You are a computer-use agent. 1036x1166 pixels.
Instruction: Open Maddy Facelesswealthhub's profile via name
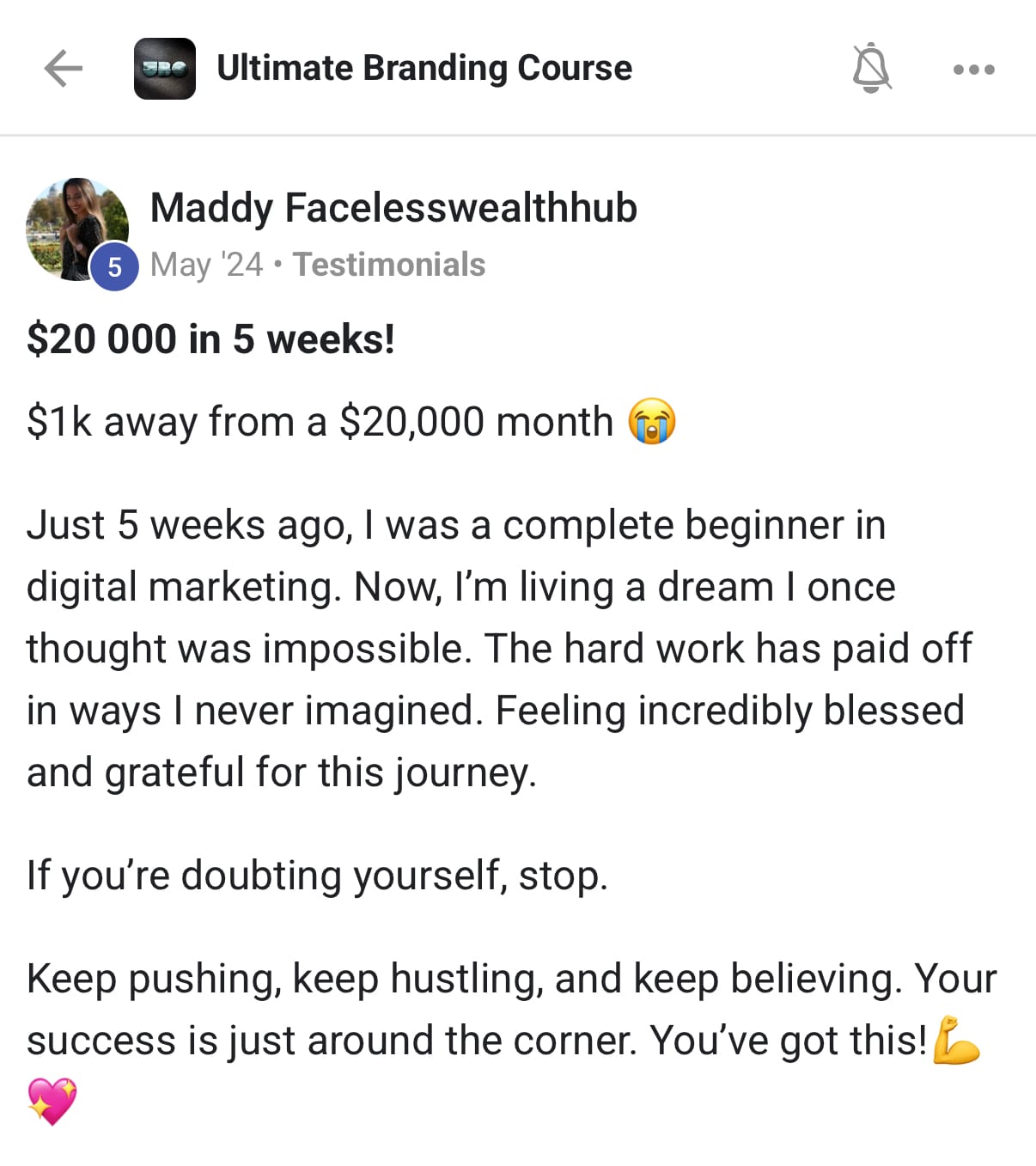(393, 208)
